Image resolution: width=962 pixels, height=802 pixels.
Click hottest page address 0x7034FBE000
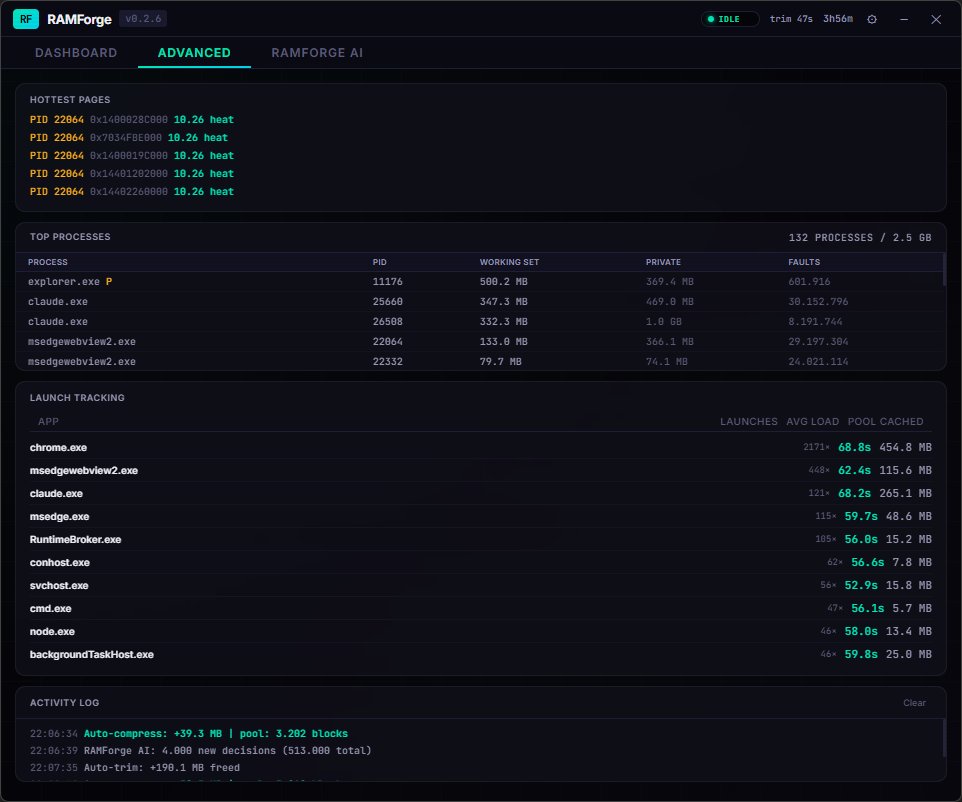tap(126, 137)
